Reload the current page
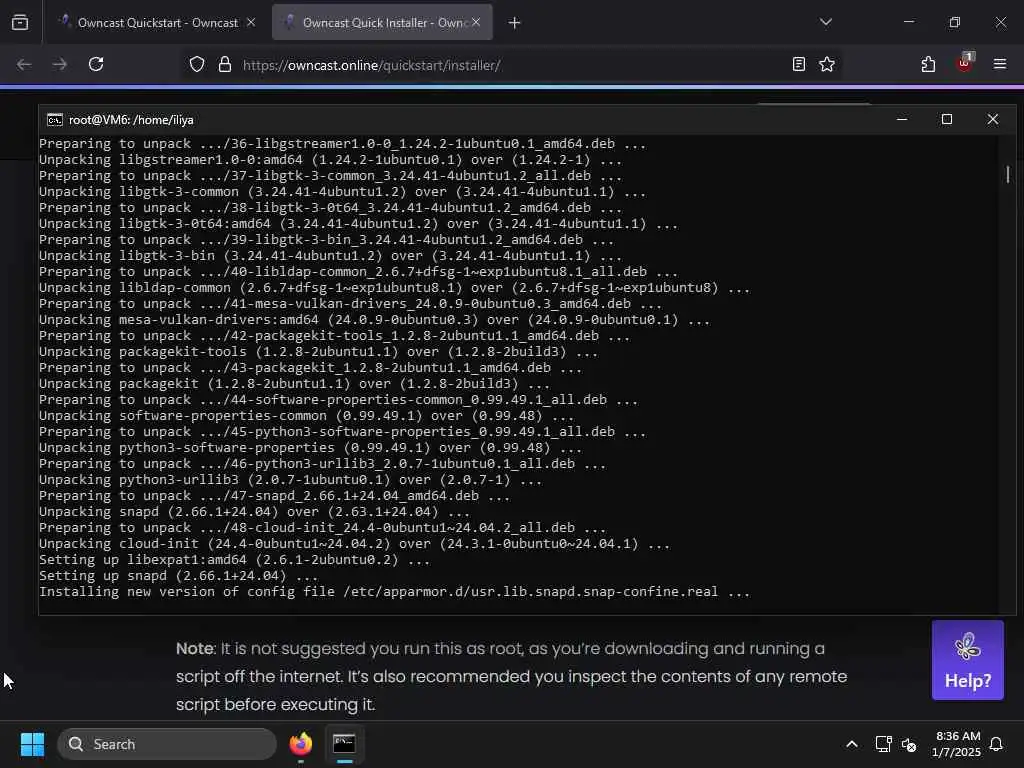Viewport: 1024px width, 768px height. click(x=96, y=65)
